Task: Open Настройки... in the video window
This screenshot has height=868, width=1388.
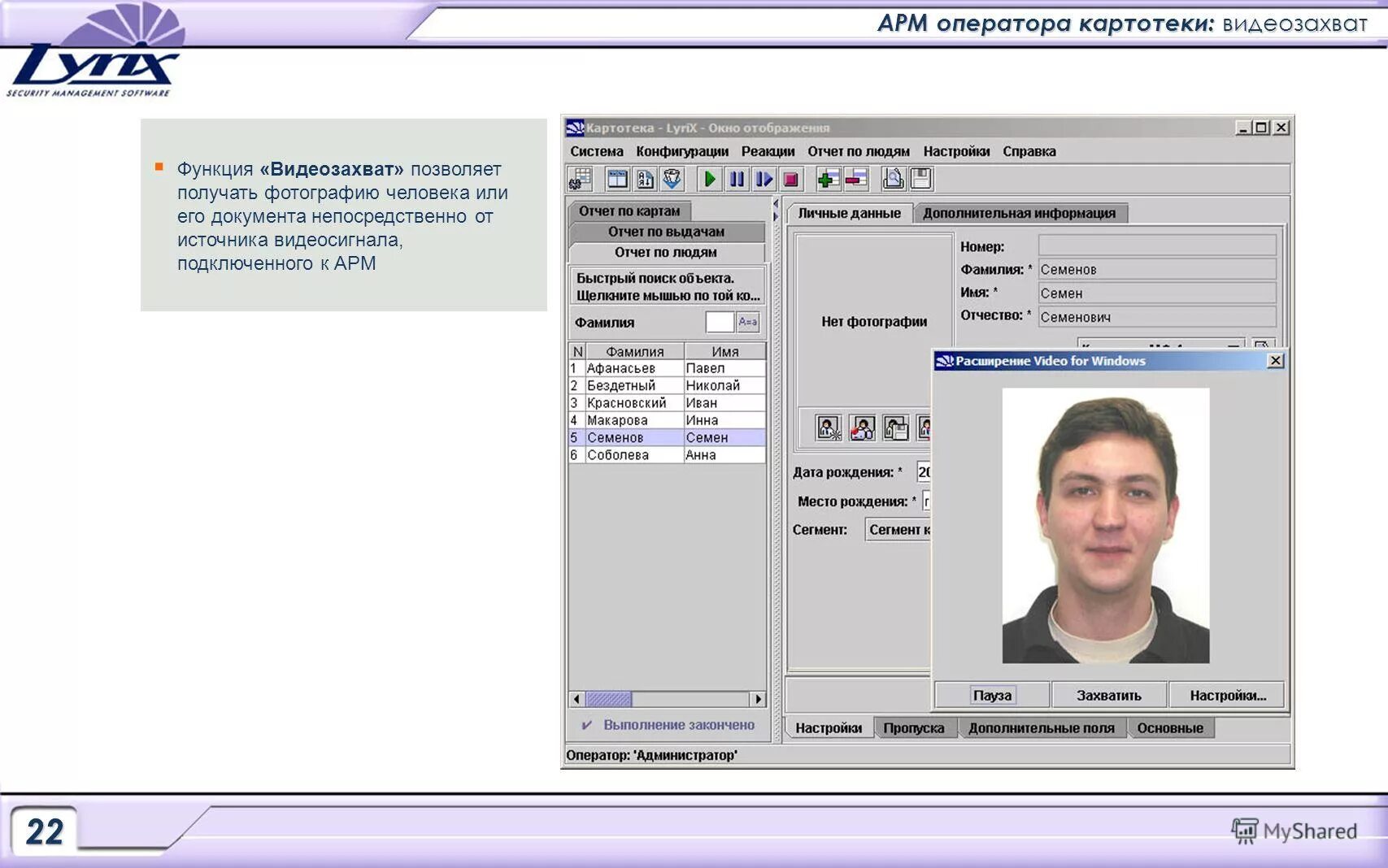Action: tap(1227, 695)
